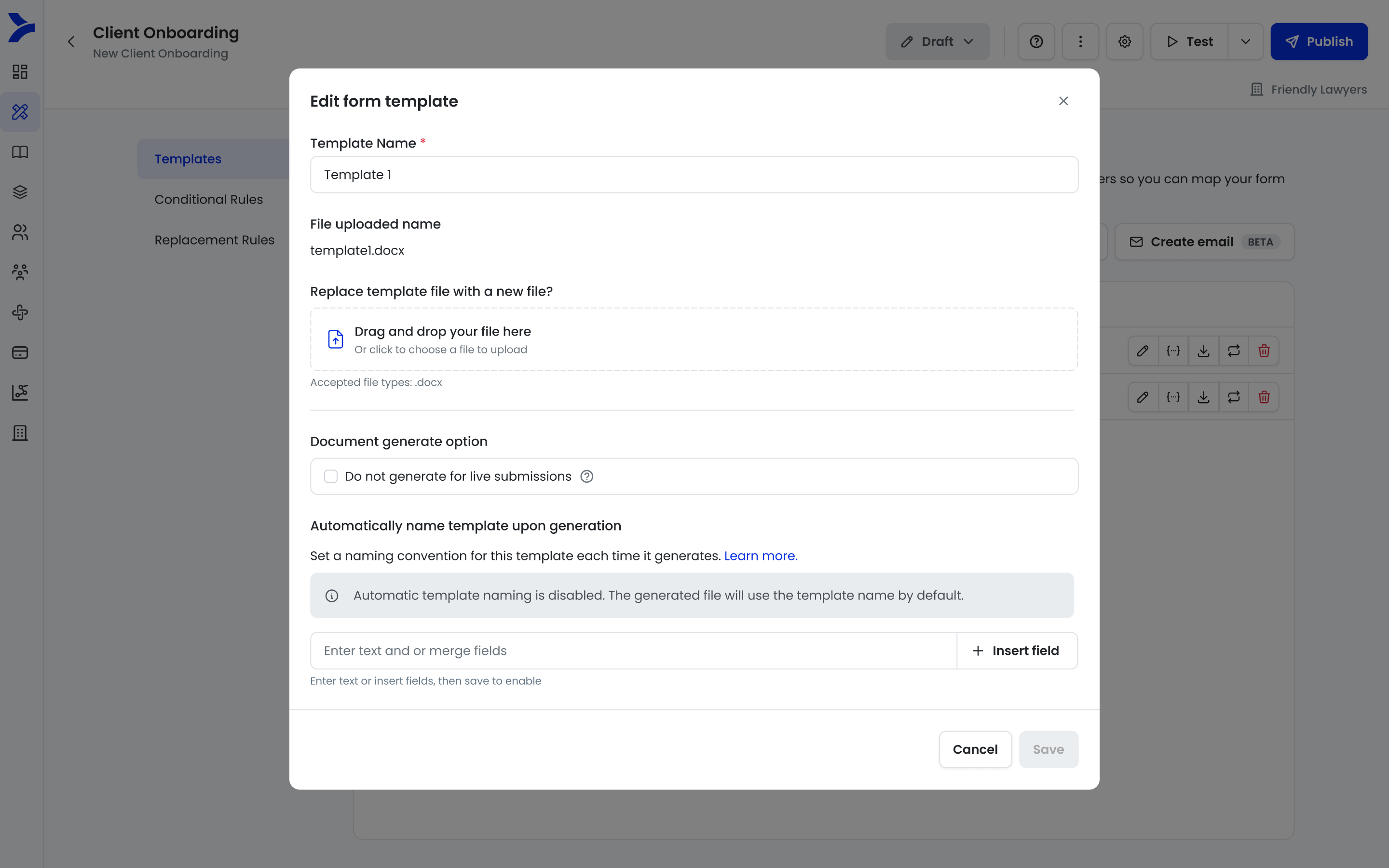This screenshot has width=1389, height=868.
Task: Open the dashboard grid icon in sidebar
Action: click(x=20, y=72)
